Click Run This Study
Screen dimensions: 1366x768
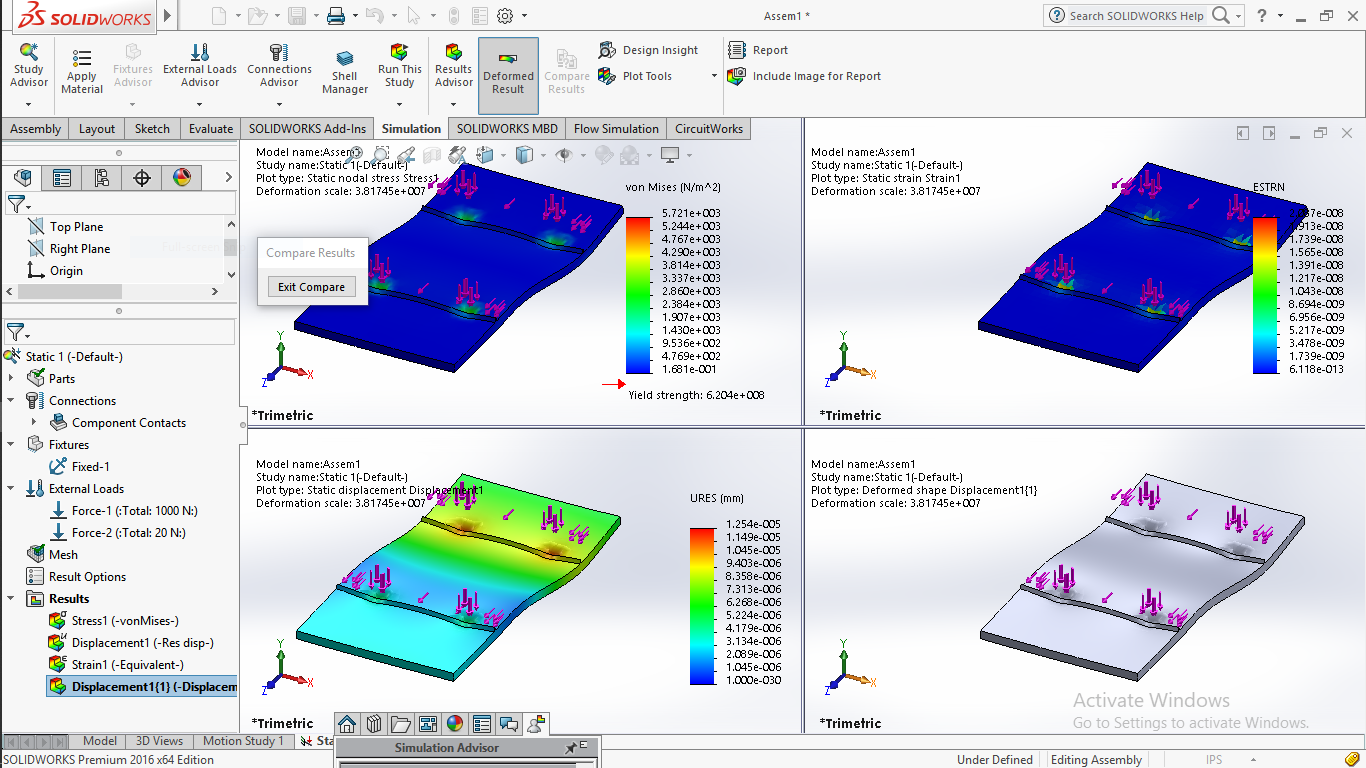(x=399, y=67)
